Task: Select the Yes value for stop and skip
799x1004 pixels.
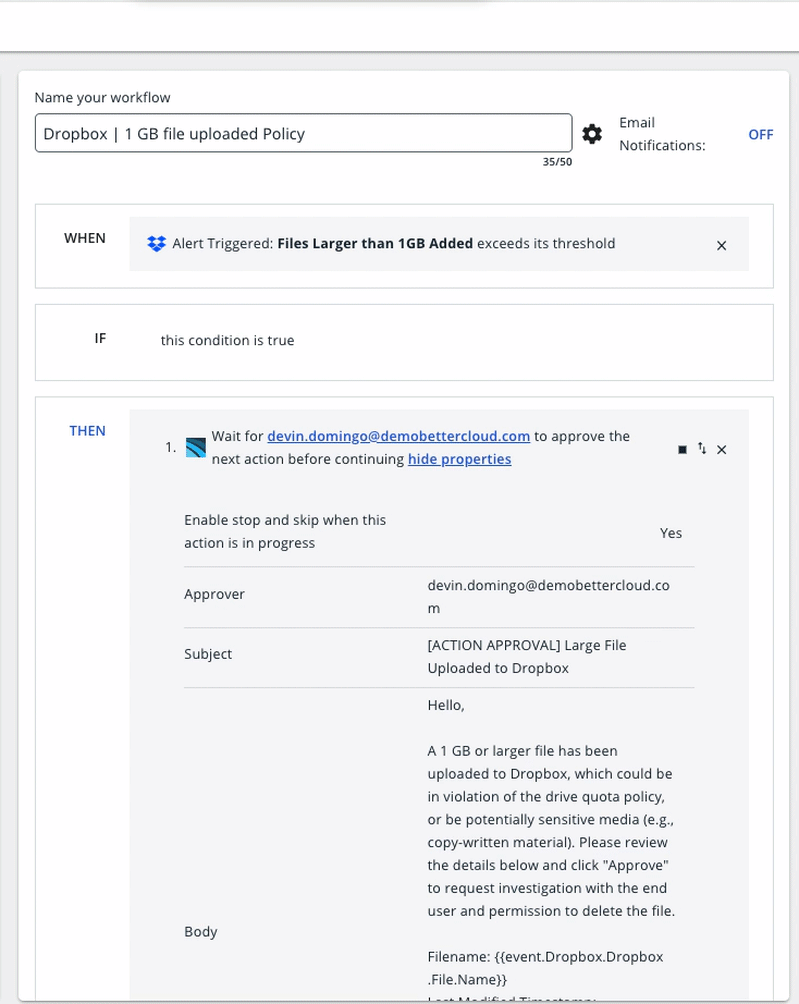Action: [671, 533]
